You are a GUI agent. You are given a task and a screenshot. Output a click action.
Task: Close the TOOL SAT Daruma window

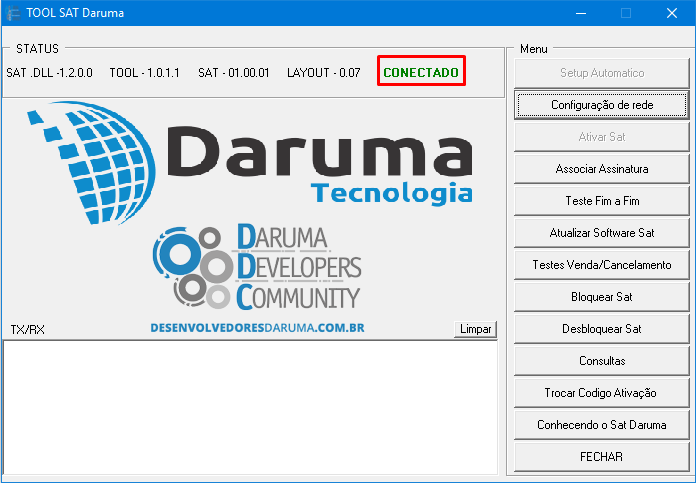click(672, 13)
